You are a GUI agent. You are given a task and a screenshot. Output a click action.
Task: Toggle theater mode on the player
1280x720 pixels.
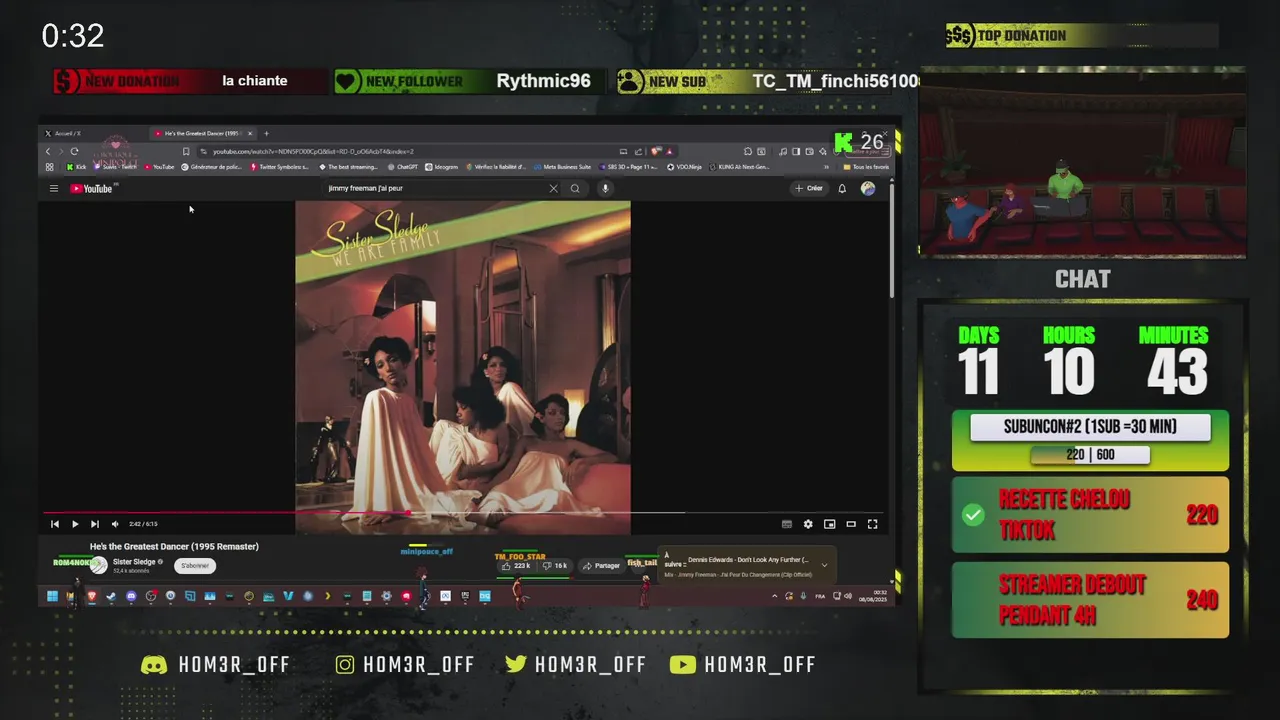coord(851,524)
